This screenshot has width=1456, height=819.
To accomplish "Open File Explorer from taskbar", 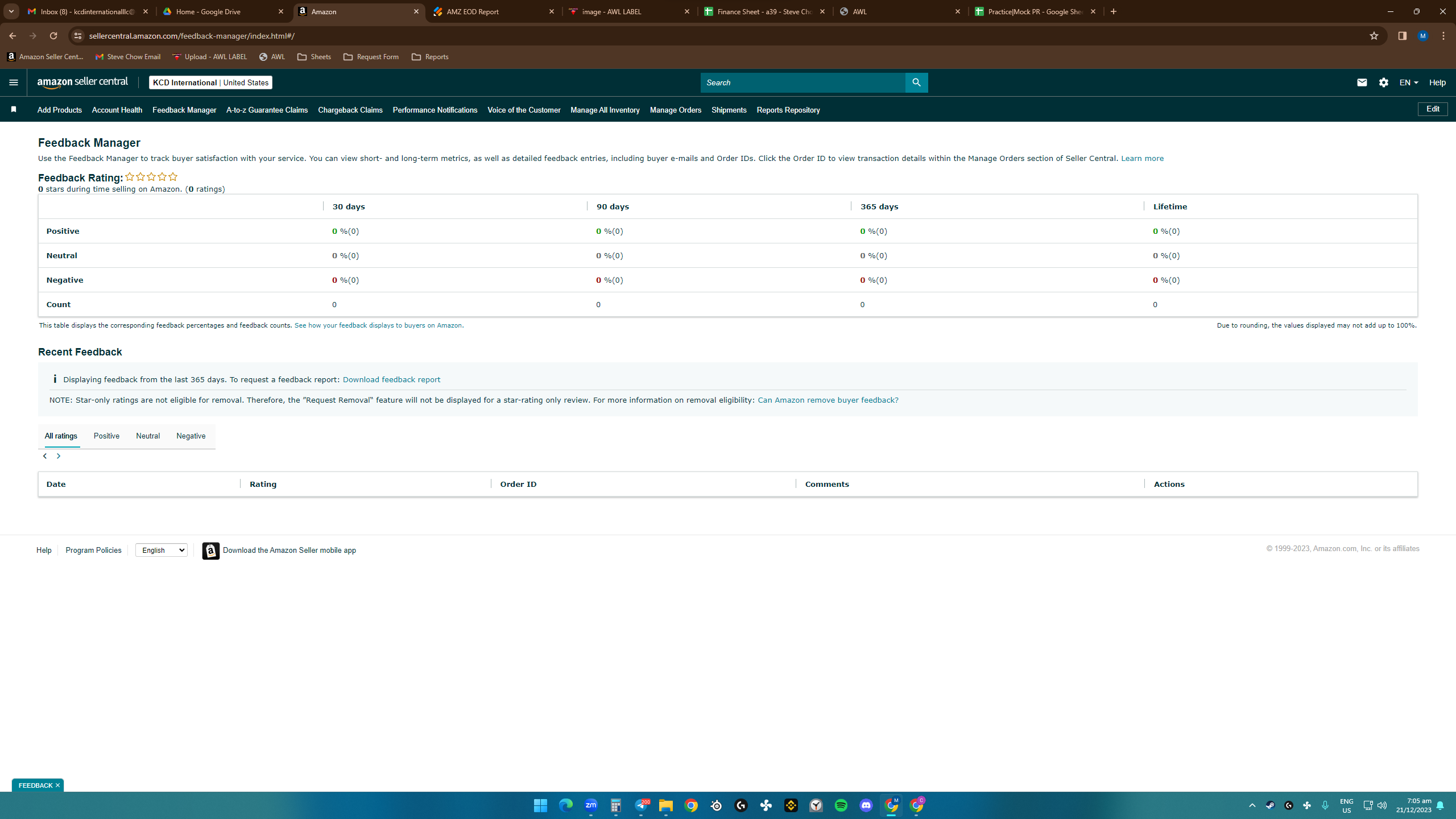I will point(666,805).
